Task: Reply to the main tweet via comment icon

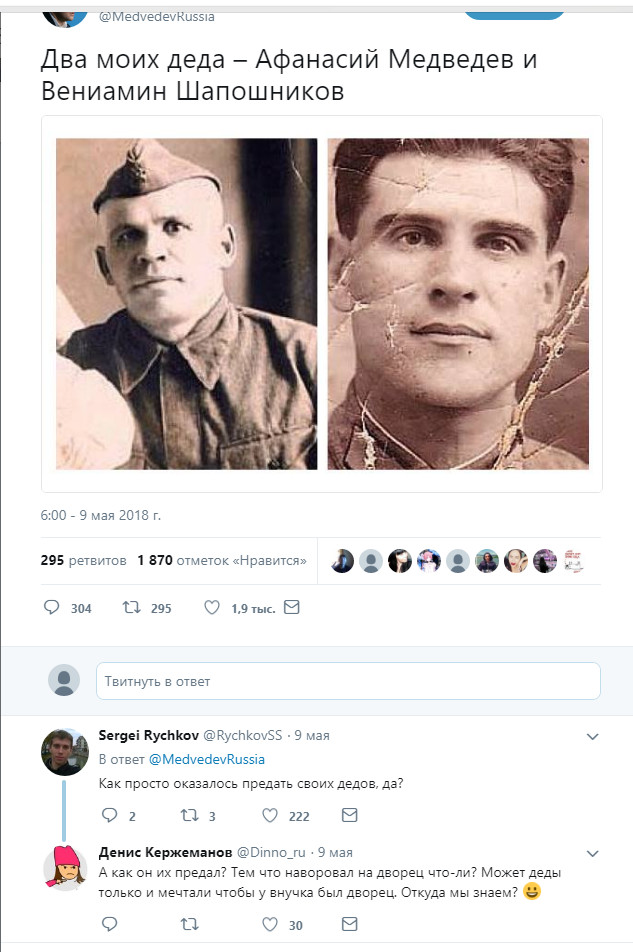Action: (x=53, y=607)
